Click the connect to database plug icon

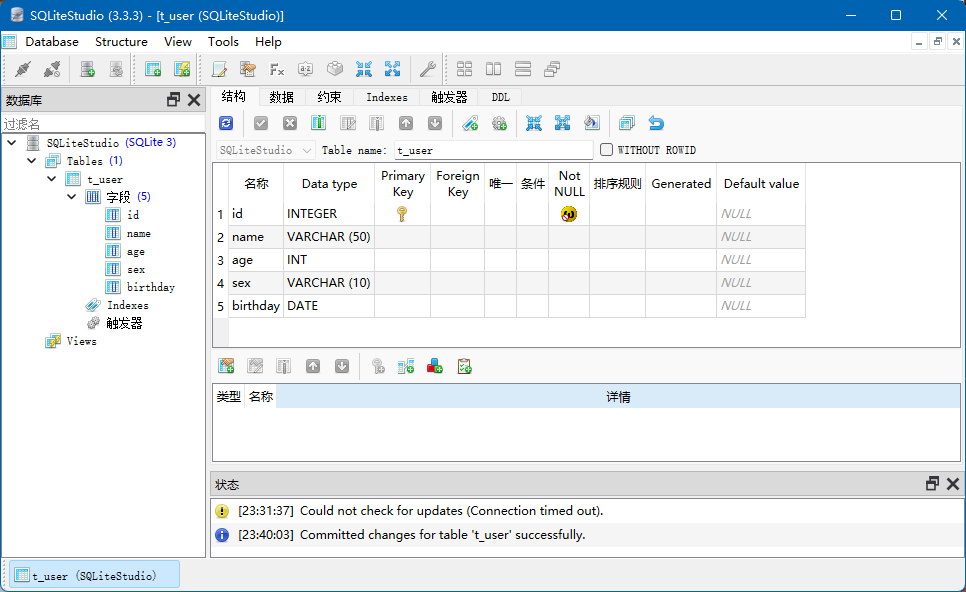point(23,69)
